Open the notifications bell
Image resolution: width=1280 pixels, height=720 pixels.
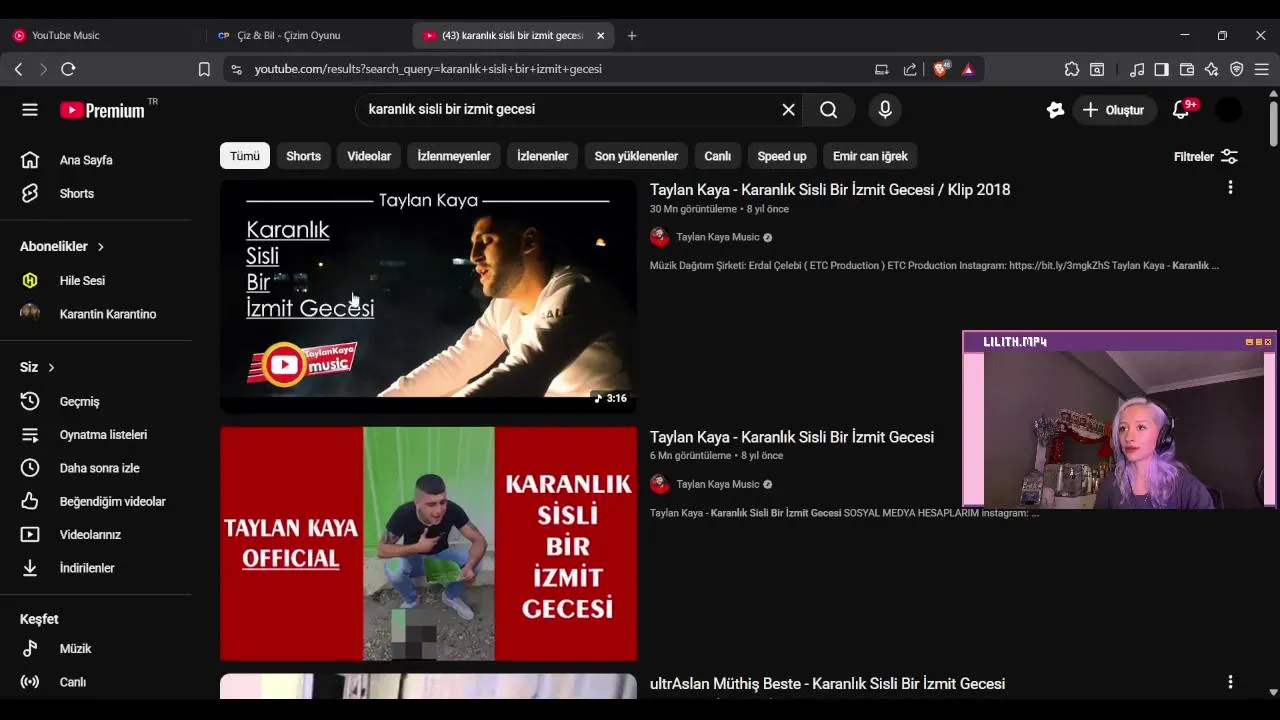tap(1181, 110)
